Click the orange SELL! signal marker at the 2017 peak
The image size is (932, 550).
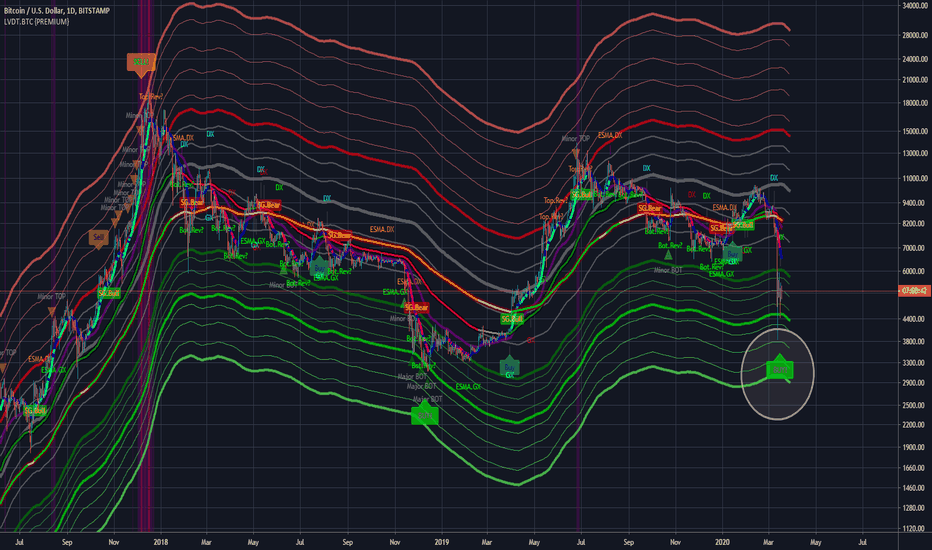pos(141,63)
